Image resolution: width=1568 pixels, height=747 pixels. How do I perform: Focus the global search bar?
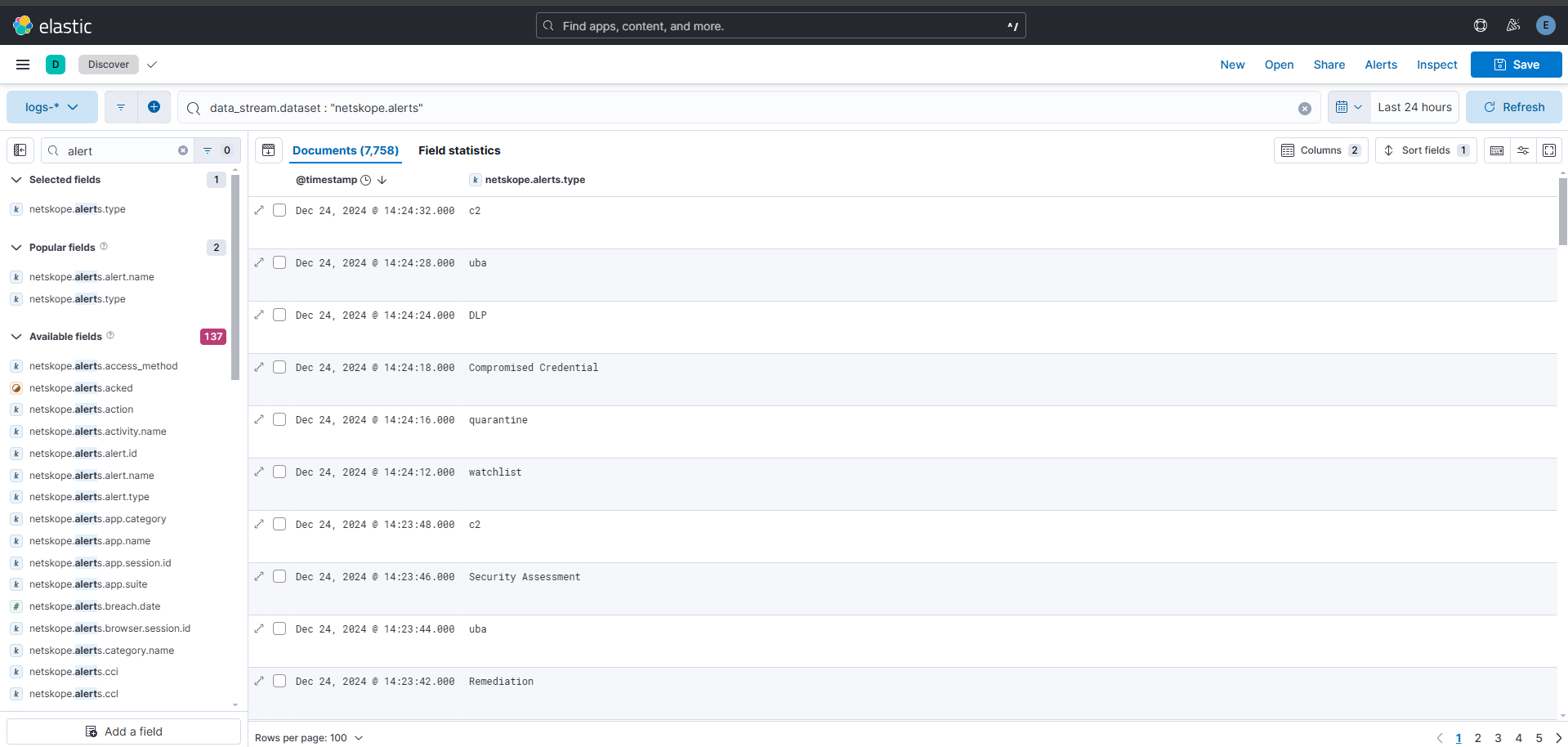click(x=780, y=25)
